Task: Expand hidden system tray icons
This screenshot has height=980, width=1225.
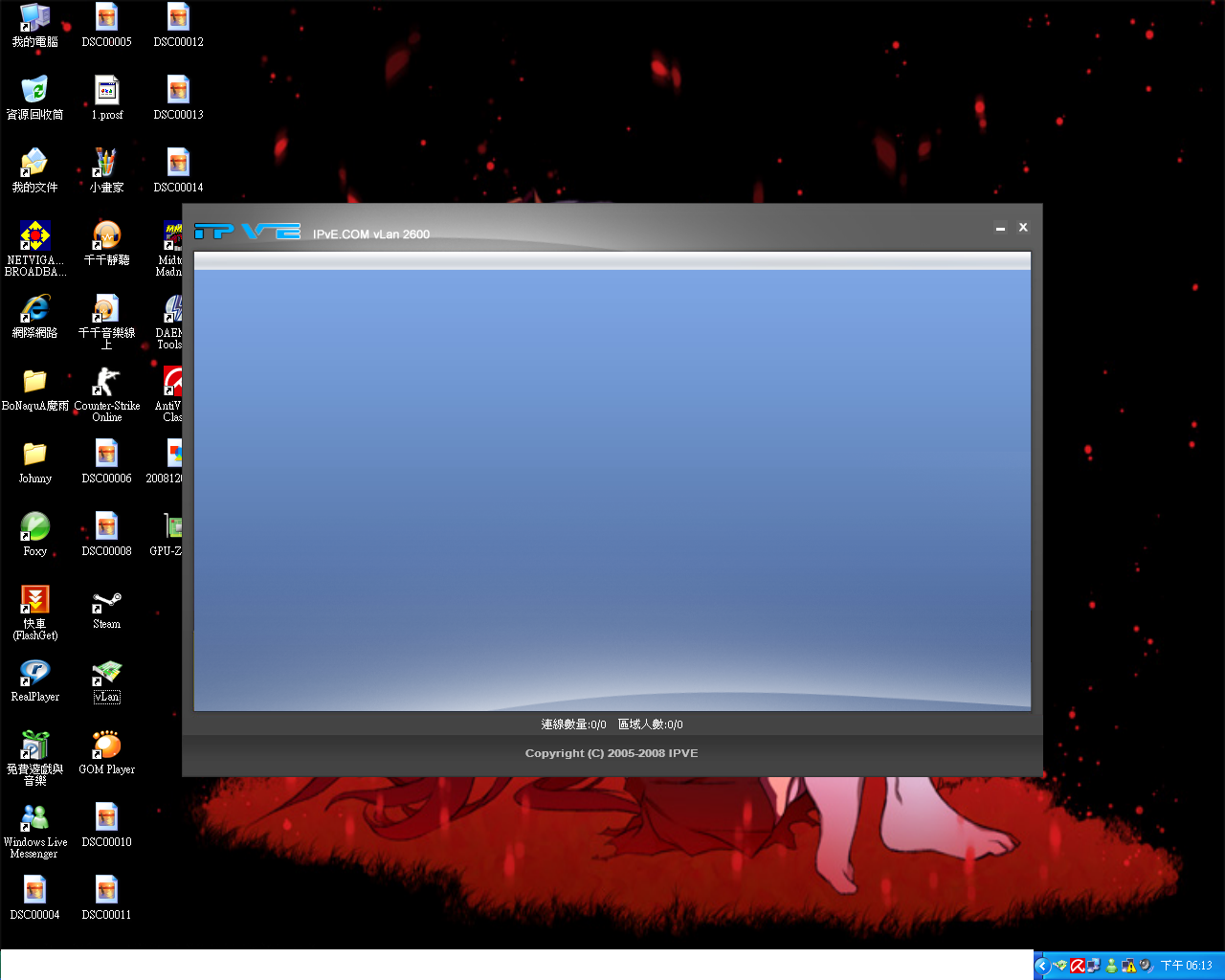Action: (1042, 966)
